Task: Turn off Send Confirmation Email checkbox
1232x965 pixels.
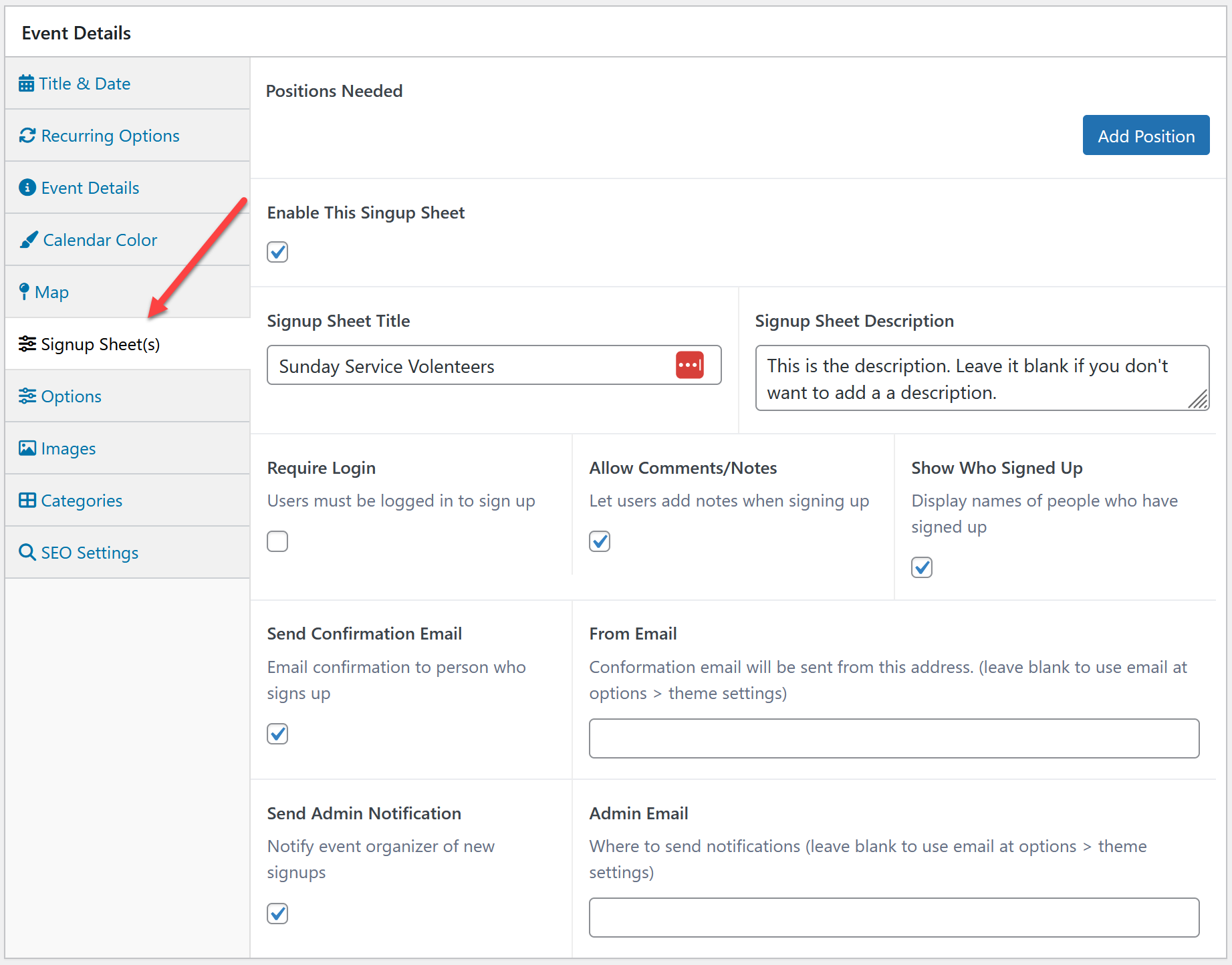Action: [277, 734]
